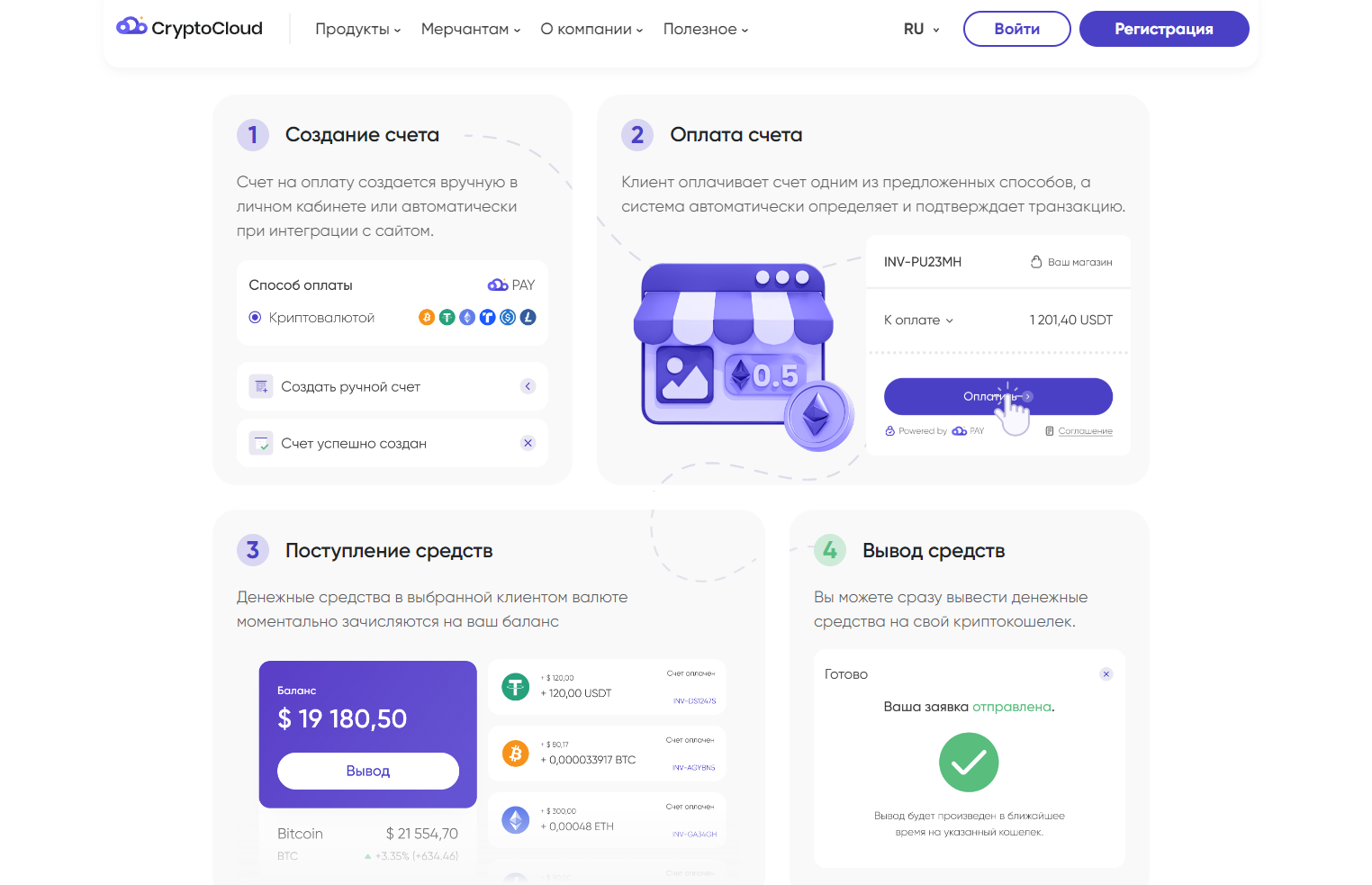Image resolution: width=1372 pixels, height=885 pixels.
Task: Click the CryptoCloud PAY logo beside Способ оплаты
Action: point(511,284)
